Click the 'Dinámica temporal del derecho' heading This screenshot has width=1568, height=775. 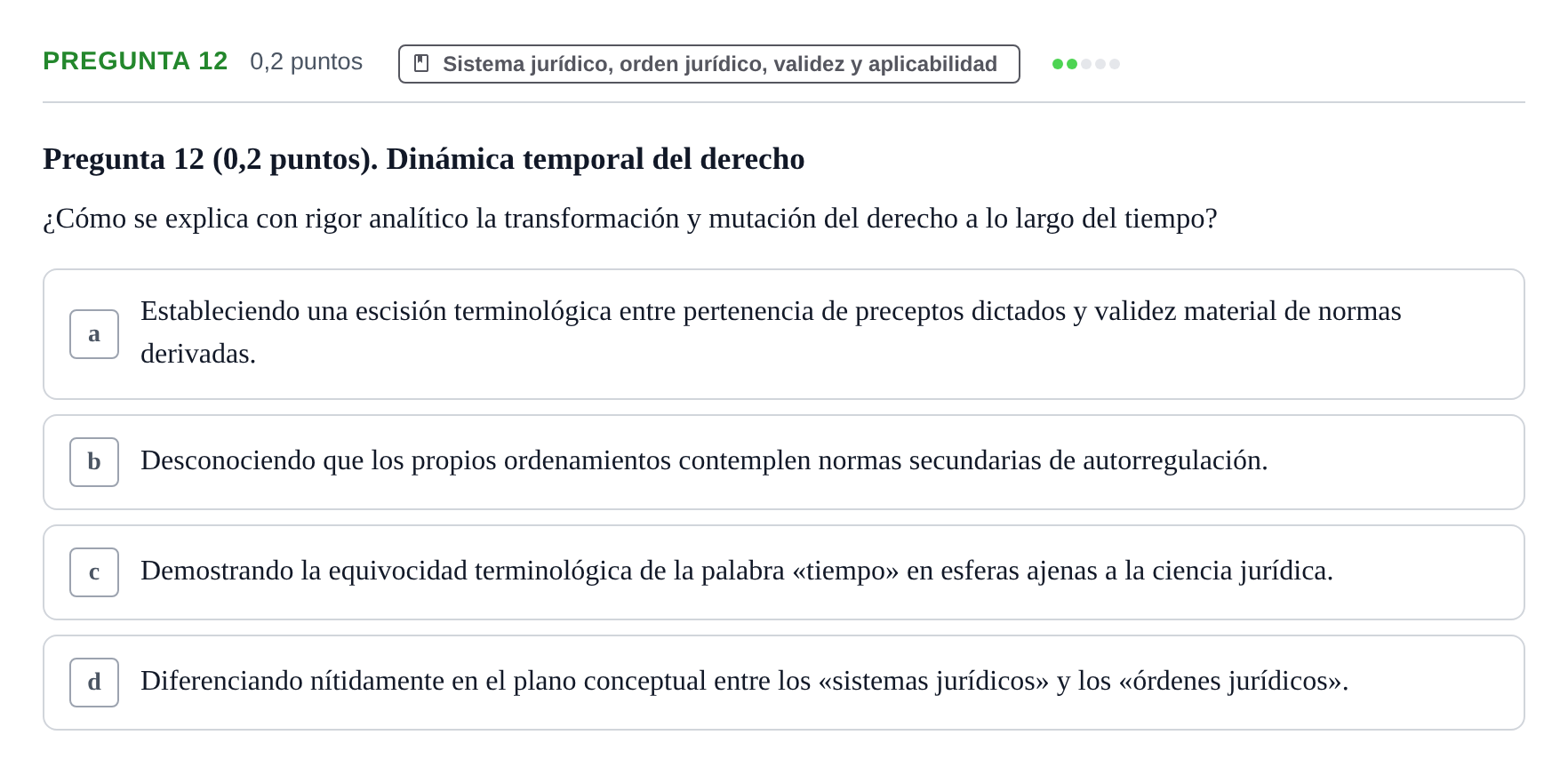pyautogui.click(x=424, y=159)
